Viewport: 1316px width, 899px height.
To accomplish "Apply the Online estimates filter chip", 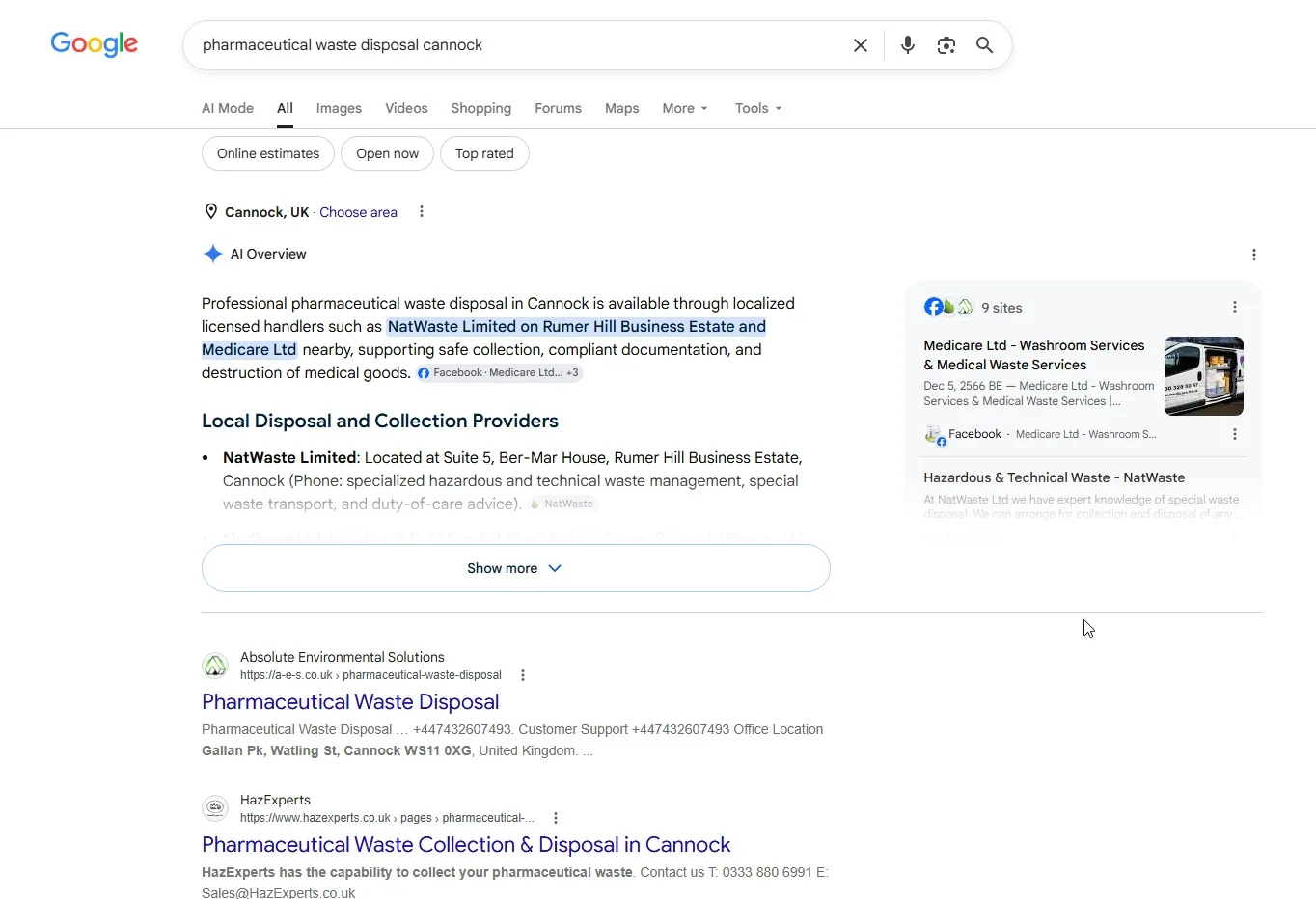I will point(268,153).
